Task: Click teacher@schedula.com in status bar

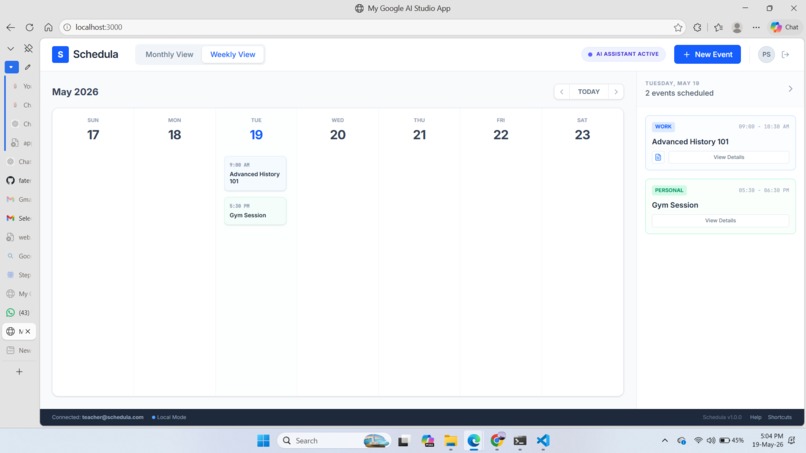Action: (x=113, y=417)
